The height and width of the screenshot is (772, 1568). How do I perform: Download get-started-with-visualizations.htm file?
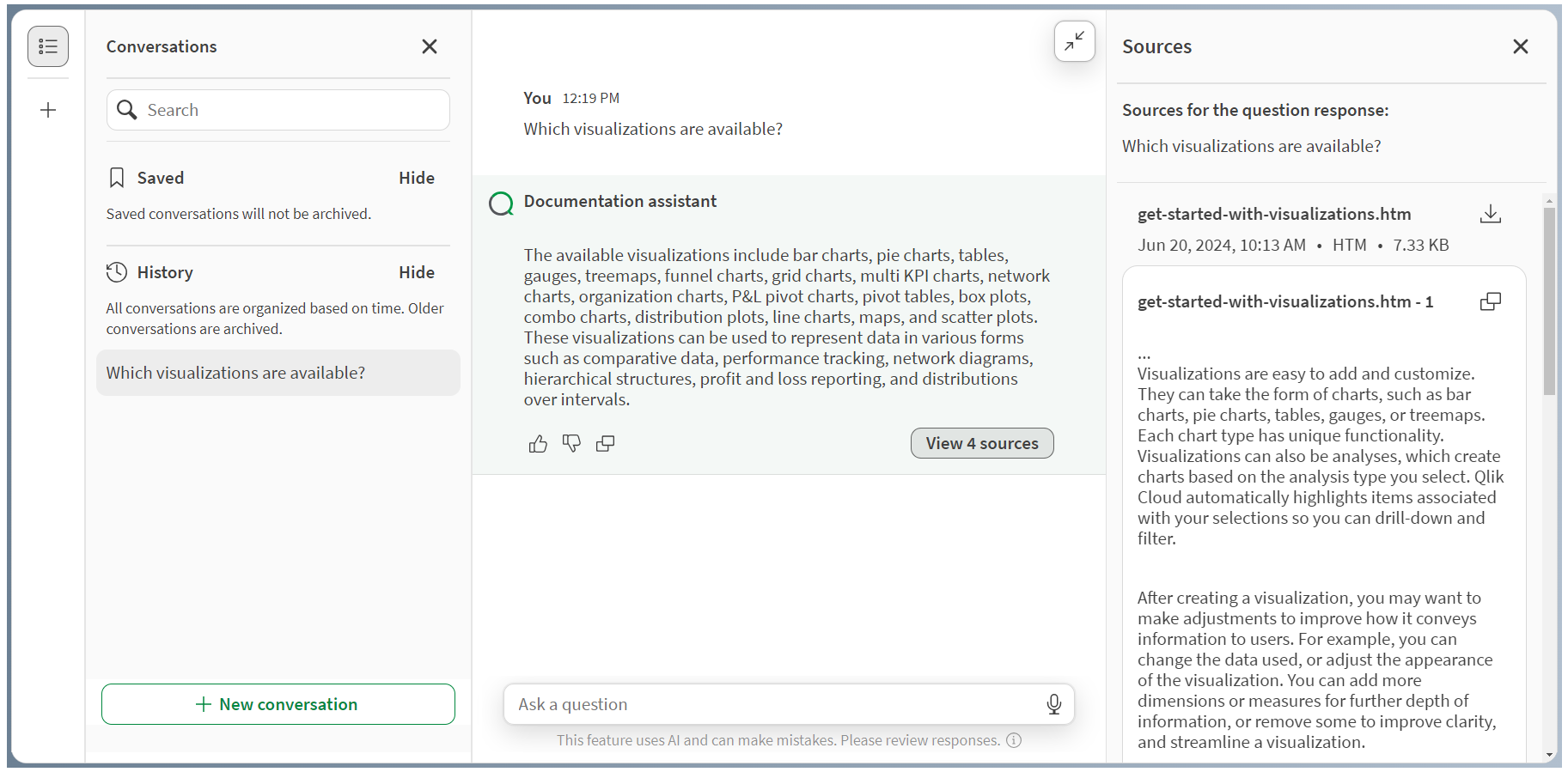click(1491, 214)
